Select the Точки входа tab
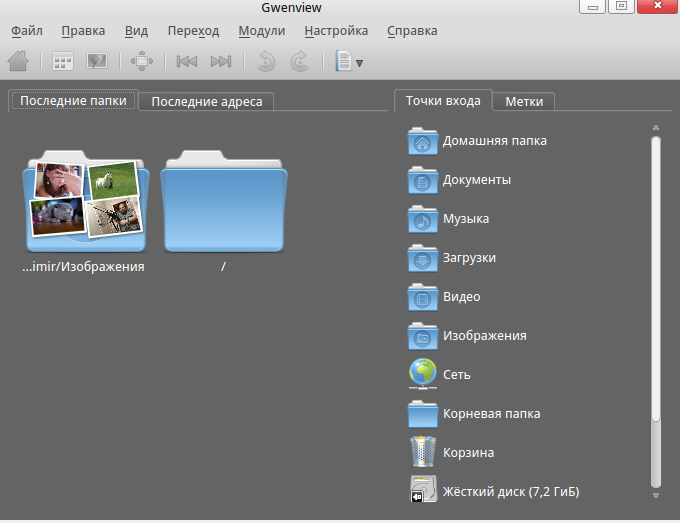Viewport: 680px width, 523px height. click(443, 101)
